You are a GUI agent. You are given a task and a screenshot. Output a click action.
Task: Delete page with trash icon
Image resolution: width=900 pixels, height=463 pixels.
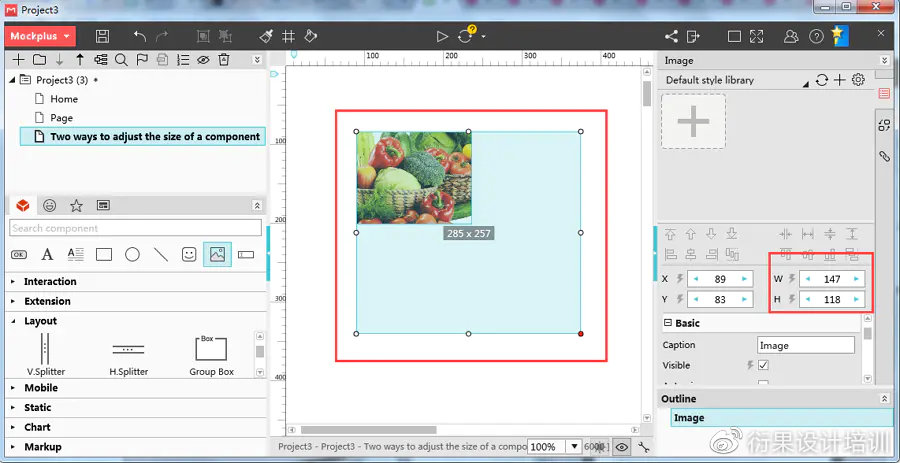coord(224,59)
